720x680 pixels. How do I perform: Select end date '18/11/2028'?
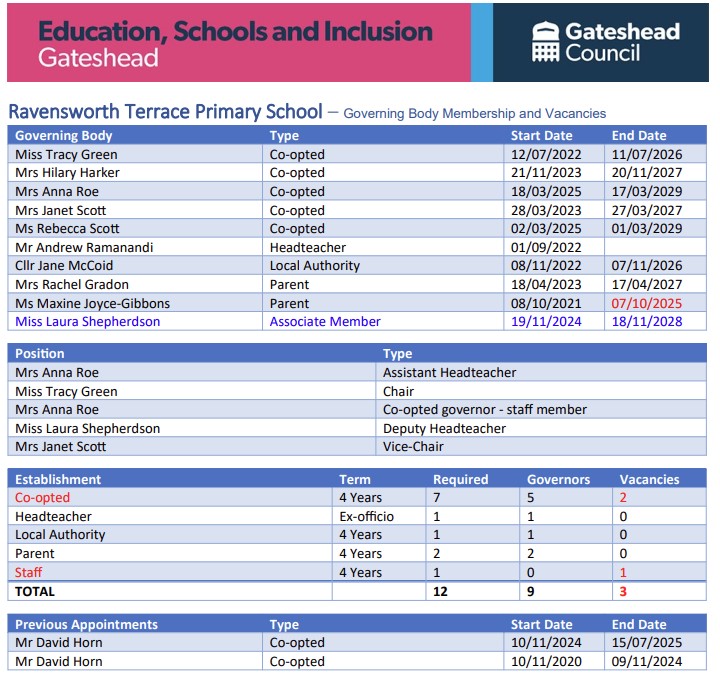pos(647,321)
